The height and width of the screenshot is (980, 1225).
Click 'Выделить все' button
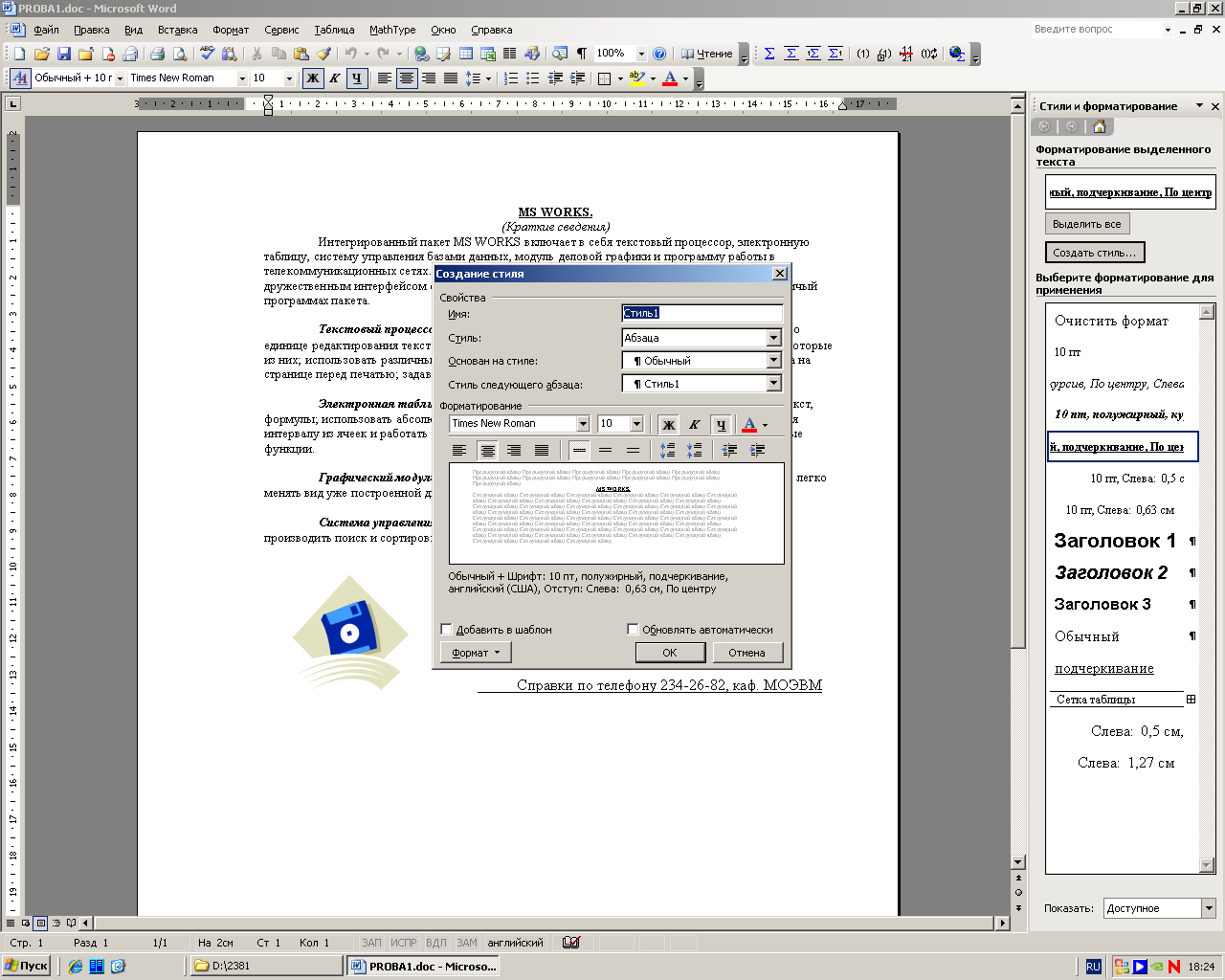coord(1086,224)
